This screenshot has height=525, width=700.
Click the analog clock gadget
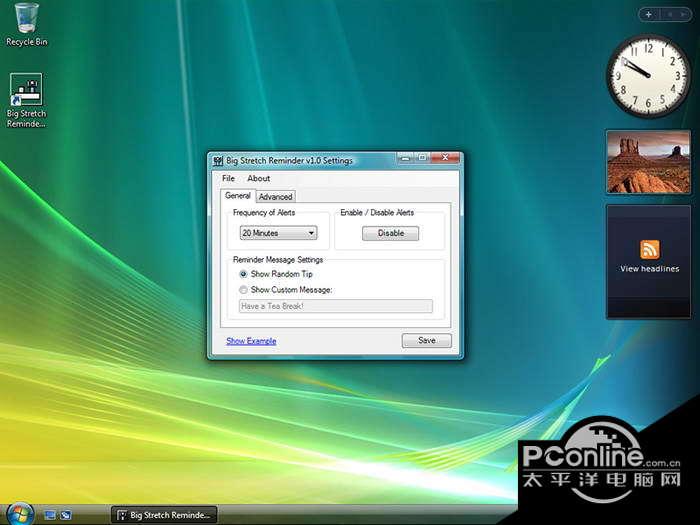click(649, 76)
